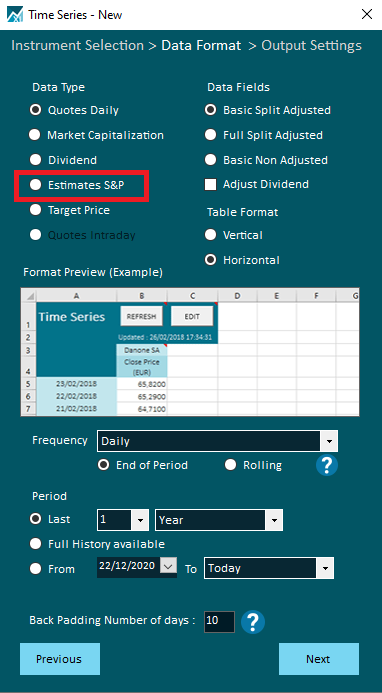Open help for Back Padding days

pyautogui.click(x=252, y=622)
